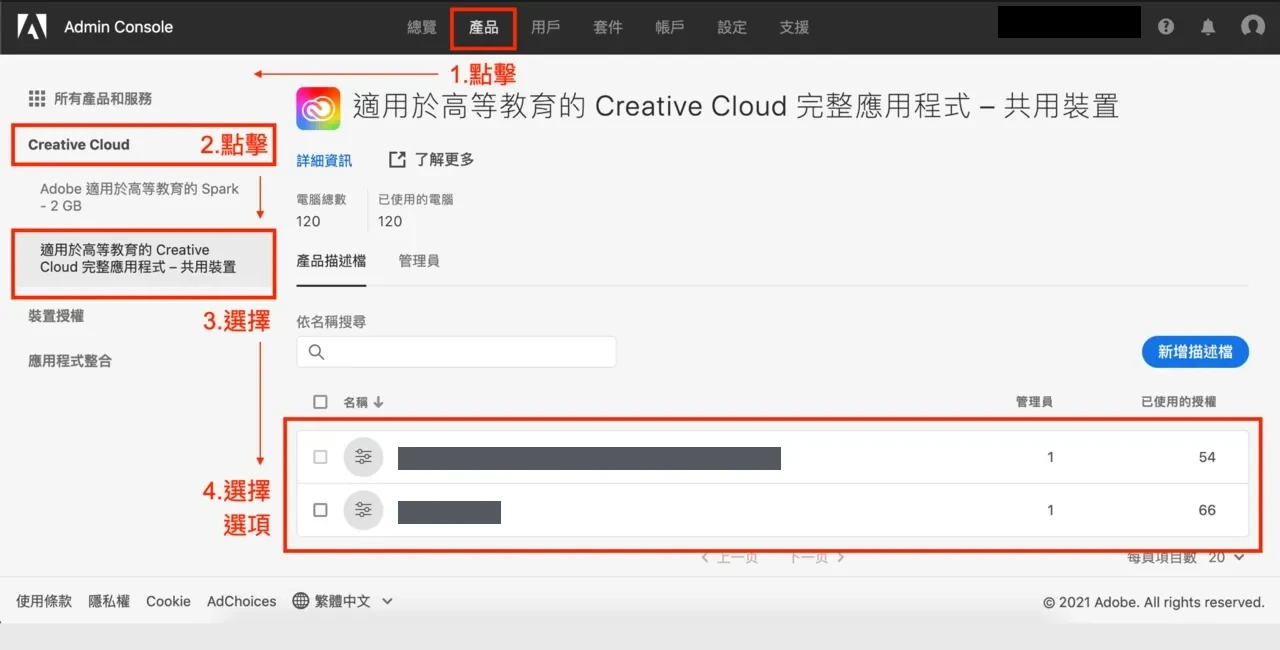The width and height of the screenshot is (1280, 650).
Task: Click the search magnifier icon
Action: pyautogui.click(x=316, y=352)
